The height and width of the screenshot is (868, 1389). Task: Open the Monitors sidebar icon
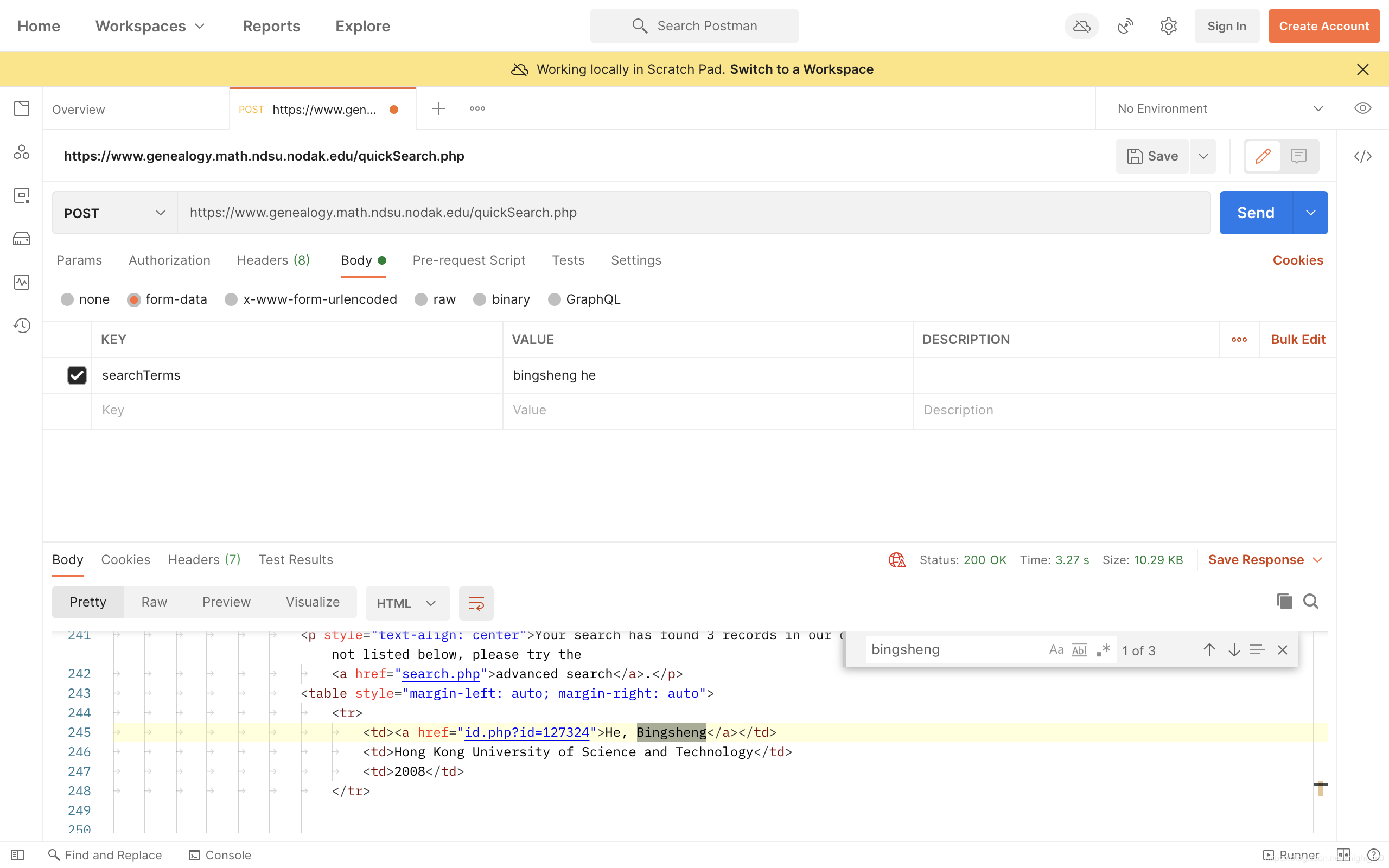pyautogui.click(x=22, y=282)
